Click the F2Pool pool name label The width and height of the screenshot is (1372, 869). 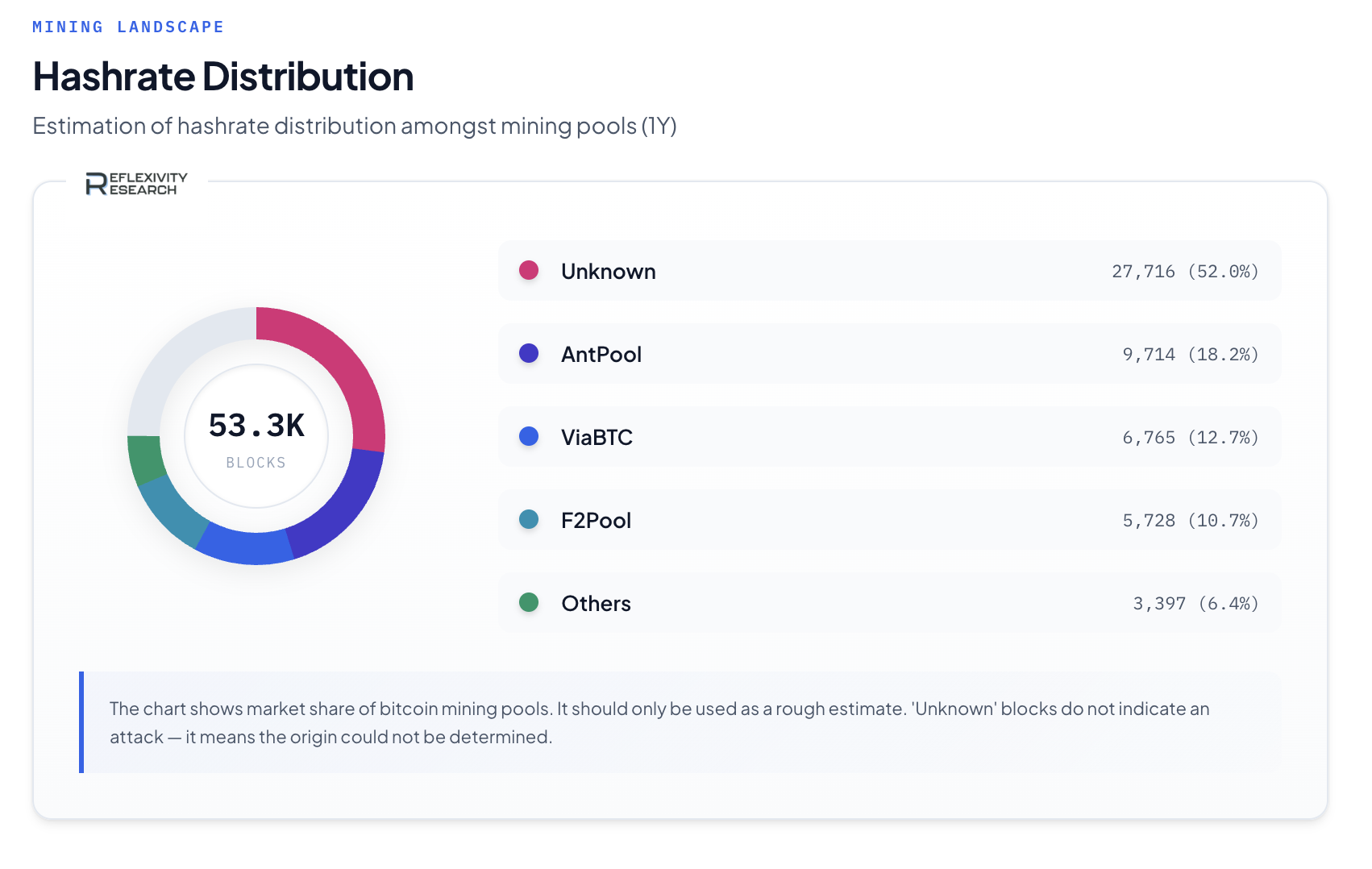pyautogui.click(x=596, y=521)
